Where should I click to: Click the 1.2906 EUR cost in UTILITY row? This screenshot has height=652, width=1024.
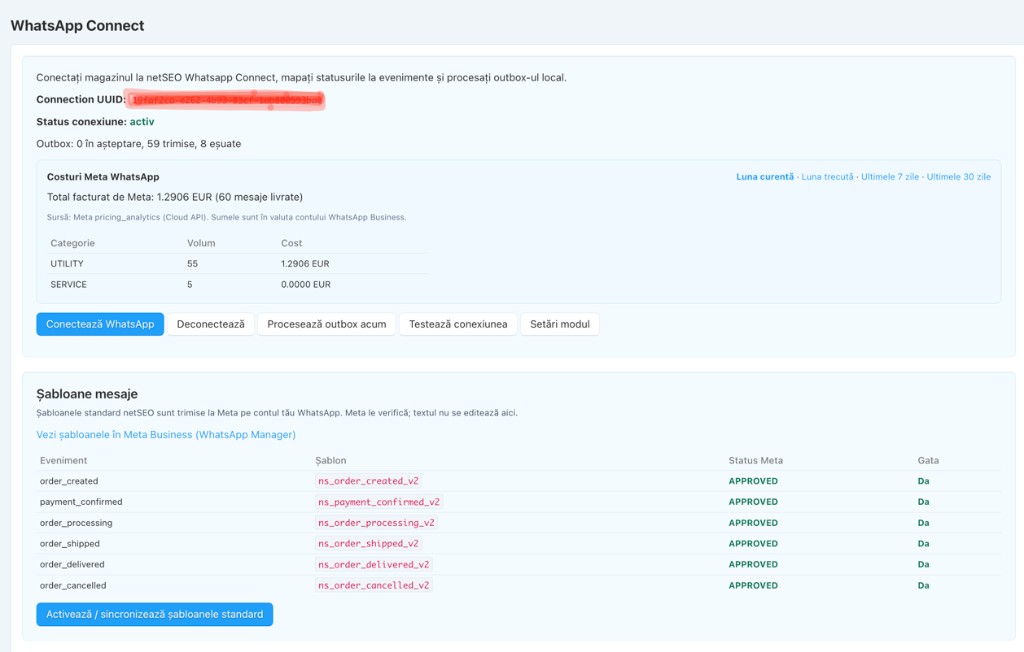click(x=305, y=264)
